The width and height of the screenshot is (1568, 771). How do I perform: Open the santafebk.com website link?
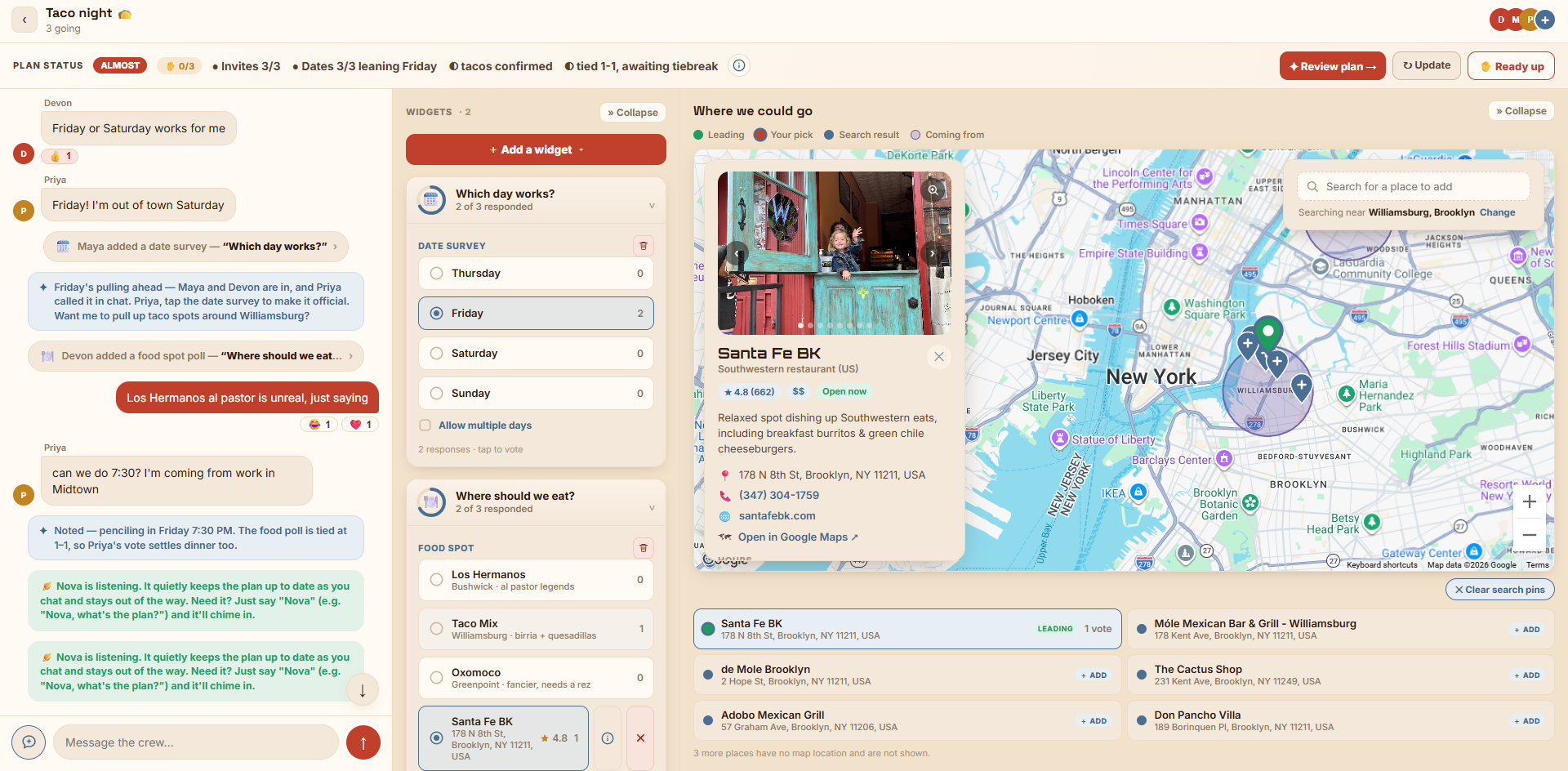coord(777,516)
